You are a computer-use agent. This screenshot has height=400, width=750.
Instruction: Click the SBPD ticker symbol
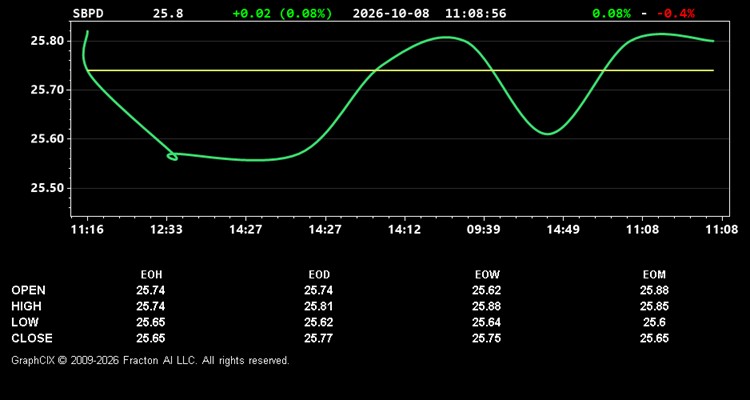pyautogui.click(x=88, y=13)
